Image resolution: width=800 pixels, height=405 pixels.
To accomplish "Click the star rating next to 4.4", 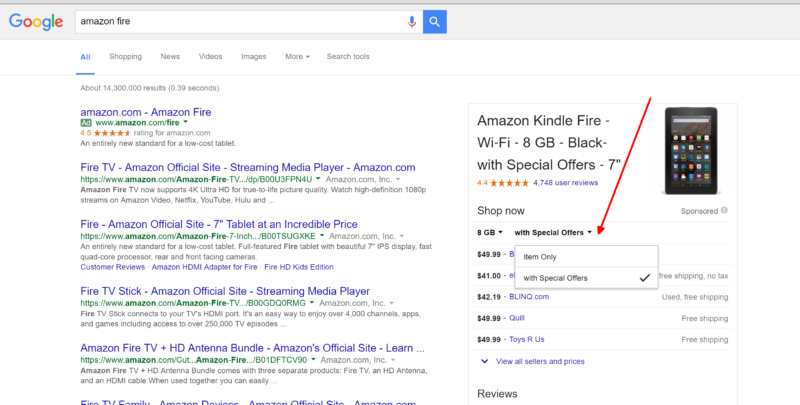I will click(x=510, y=183).
